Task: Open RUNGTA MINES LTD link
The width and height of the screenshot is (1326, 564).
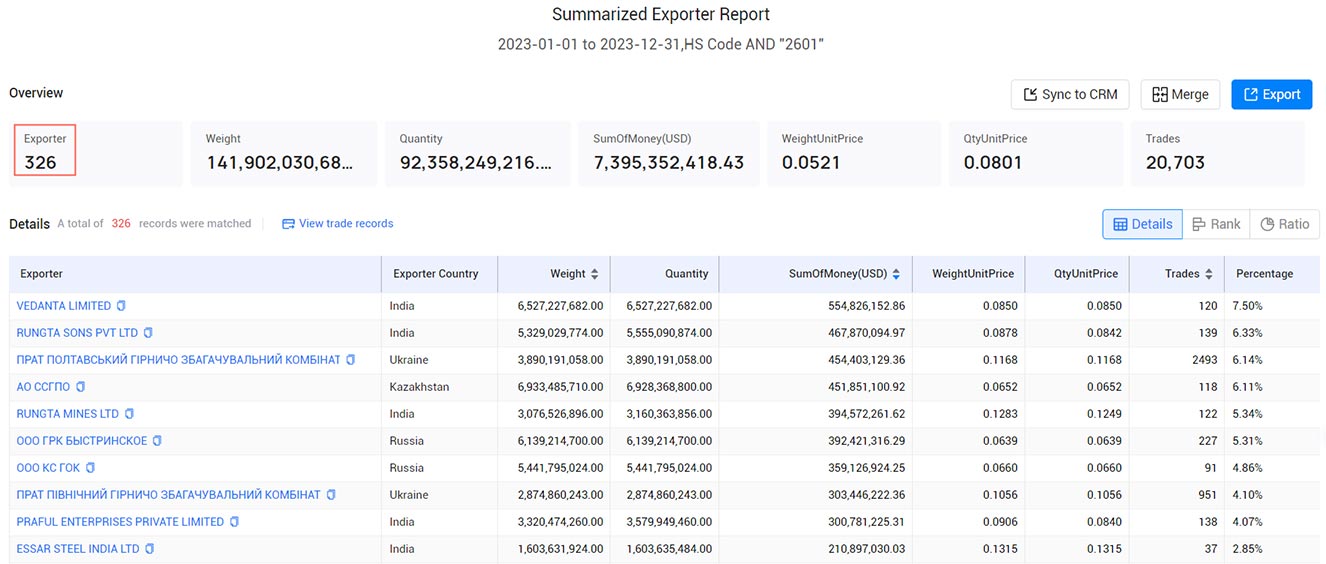Action: [68, 414]
